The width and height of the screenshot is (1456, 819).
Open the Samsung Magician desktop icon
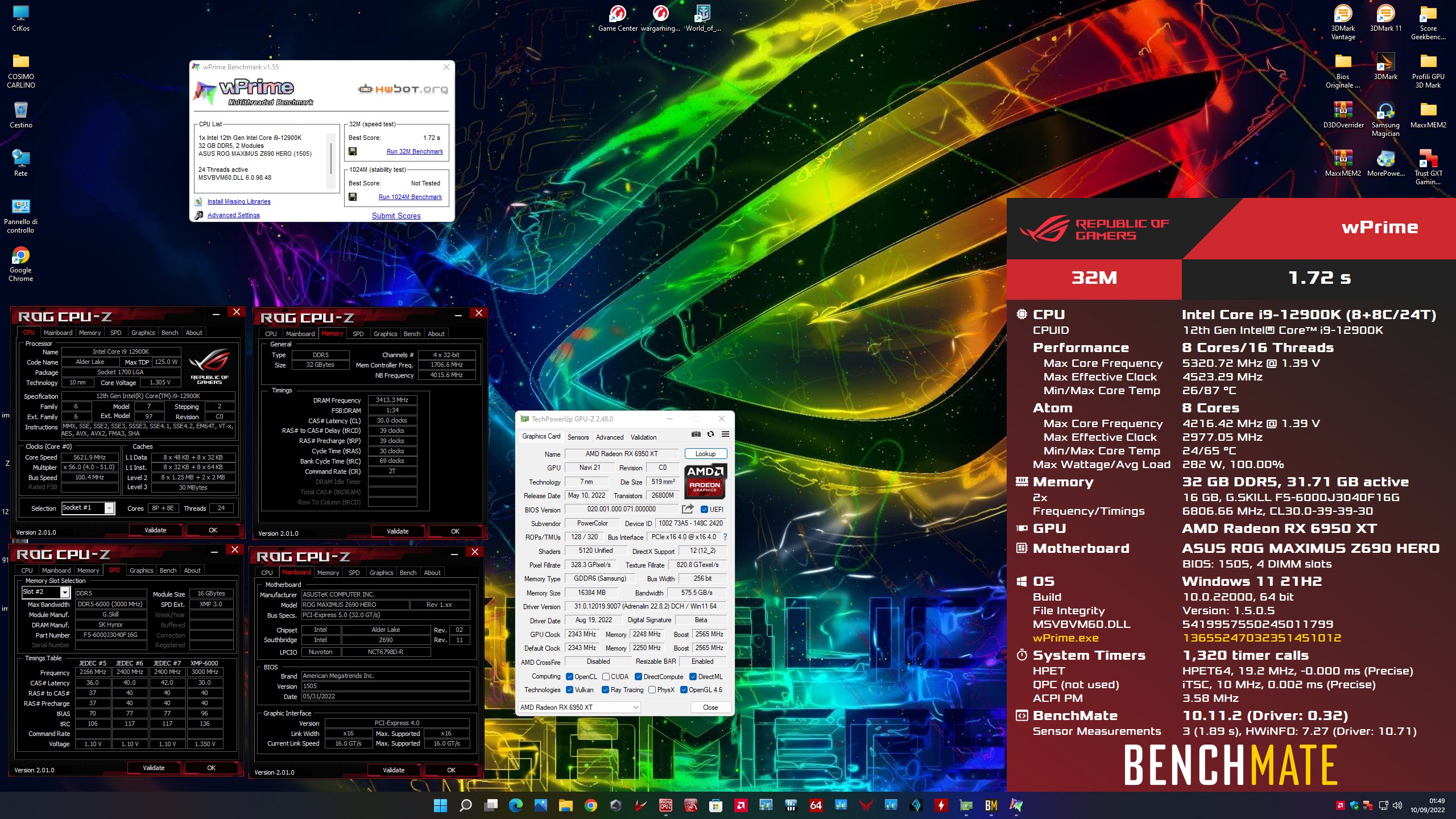(x=1385, y=119)
